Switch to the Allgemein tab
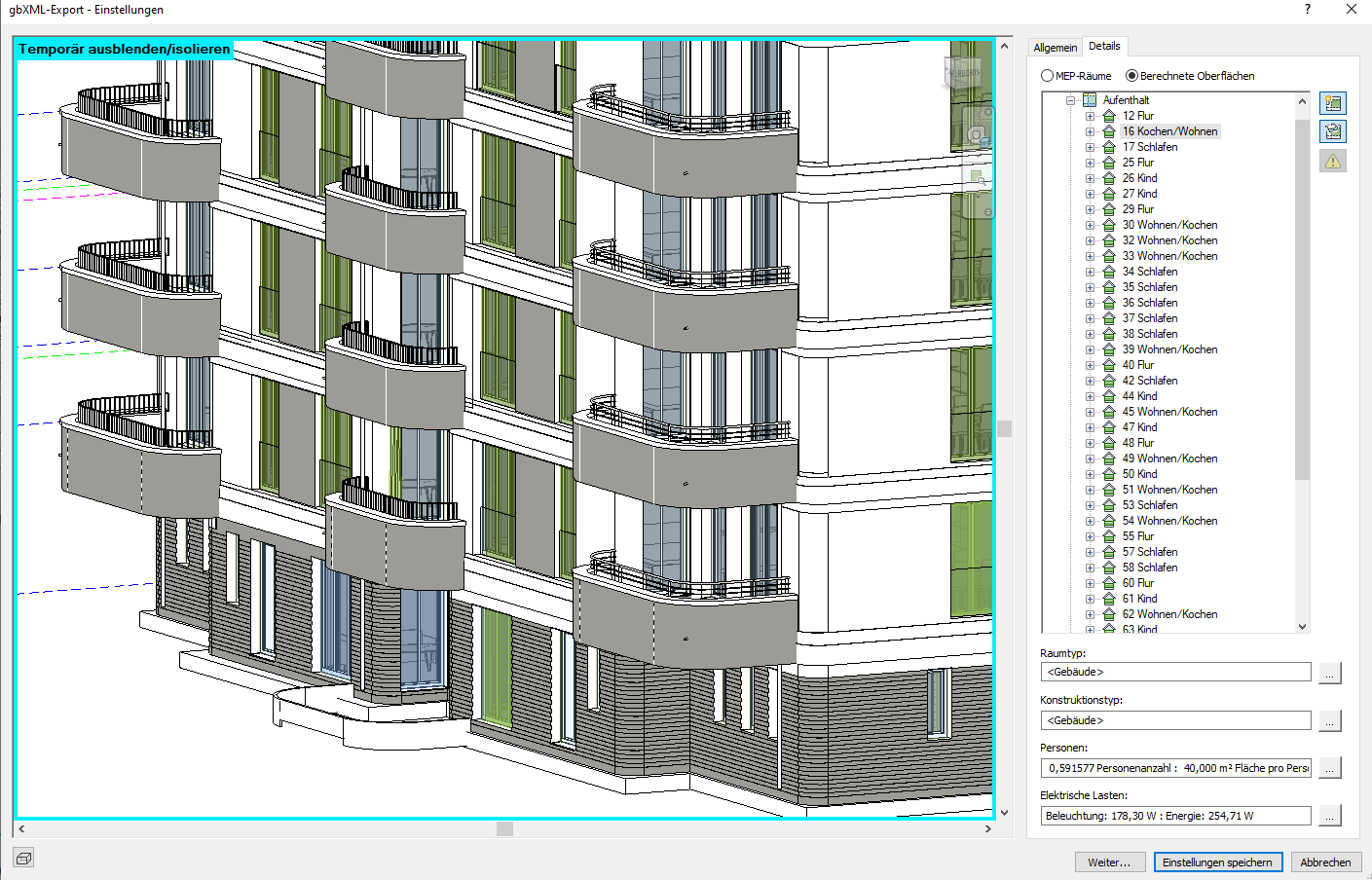Viewport: 1372px width, 880px height. [1056, 46]
